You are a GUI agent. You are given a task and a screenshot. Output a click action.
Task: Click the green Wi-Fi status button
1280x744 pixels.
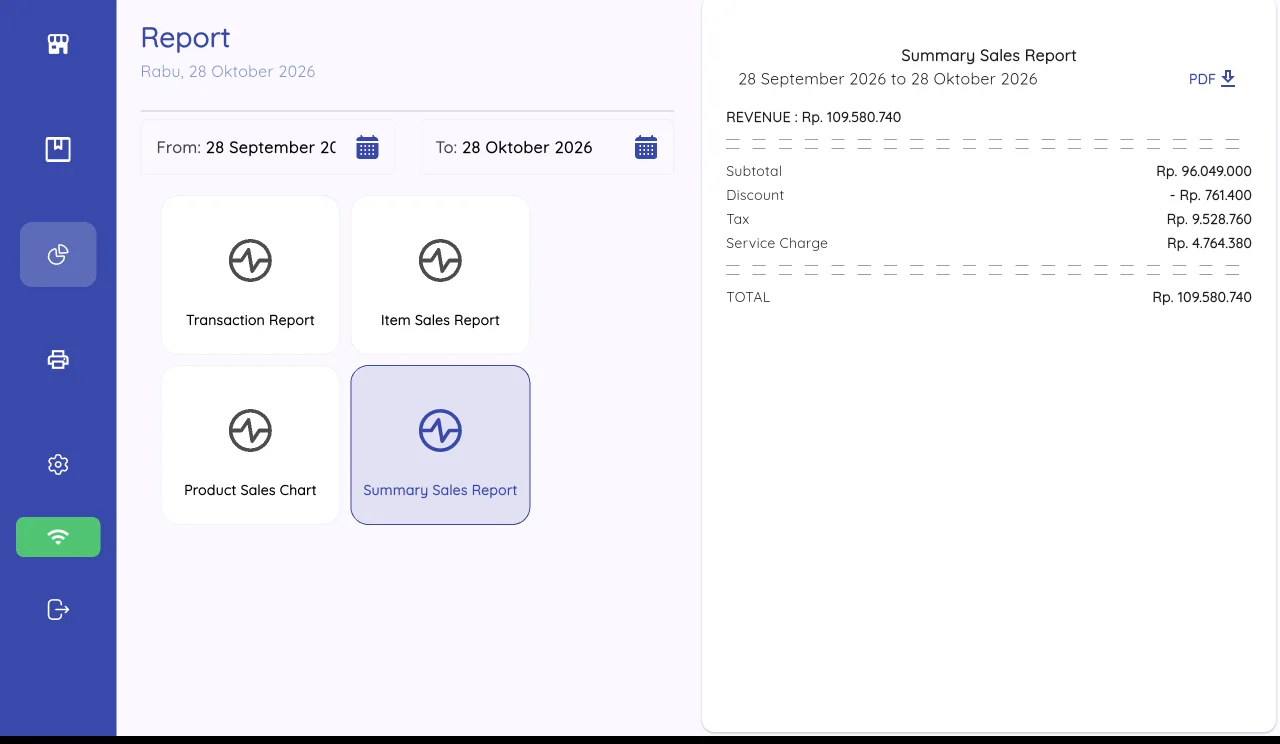(x=58, y=537)
